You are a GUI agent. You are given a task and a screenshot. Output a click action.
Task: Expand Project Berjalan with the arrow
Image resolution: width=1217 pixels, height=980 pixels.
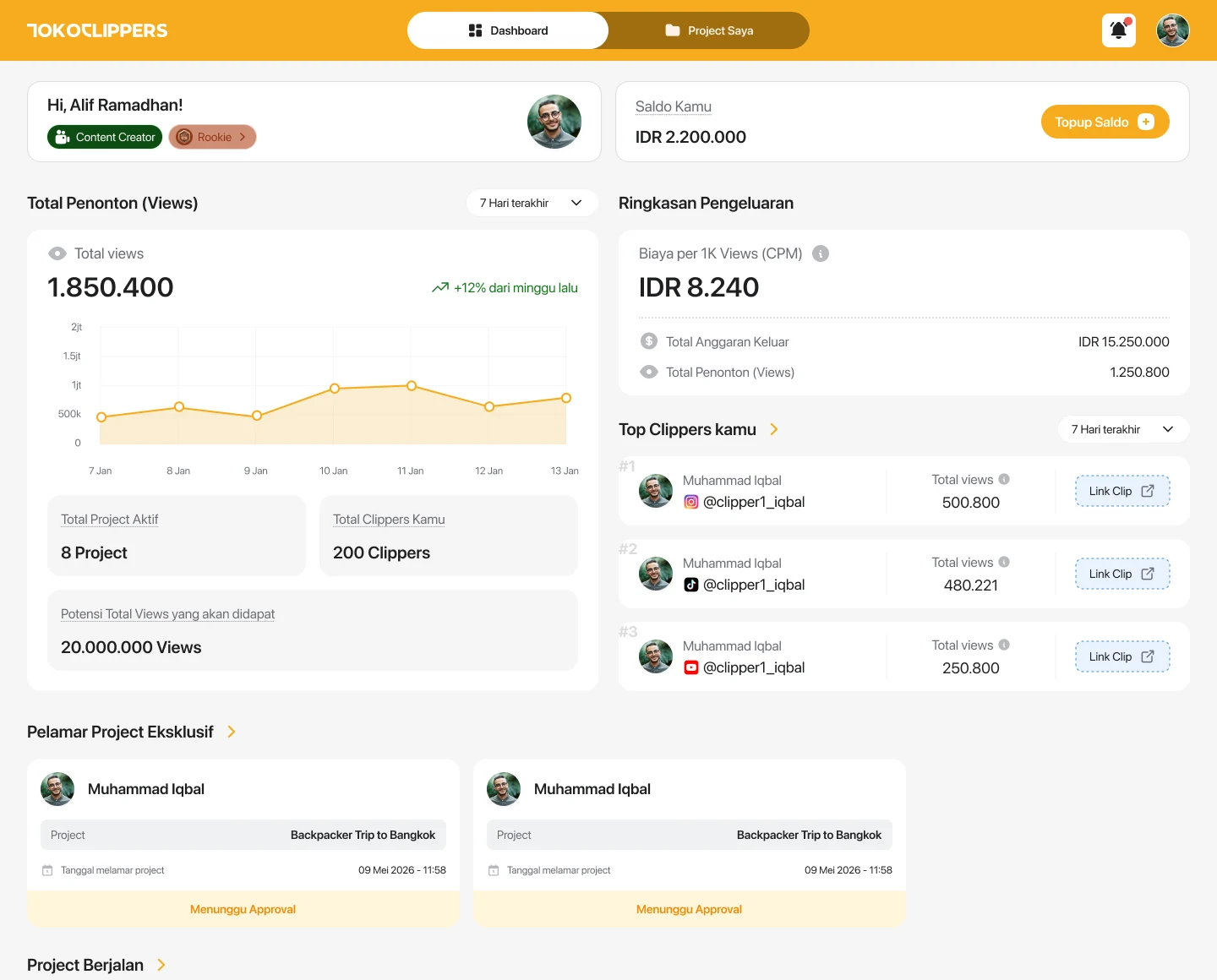161,965
